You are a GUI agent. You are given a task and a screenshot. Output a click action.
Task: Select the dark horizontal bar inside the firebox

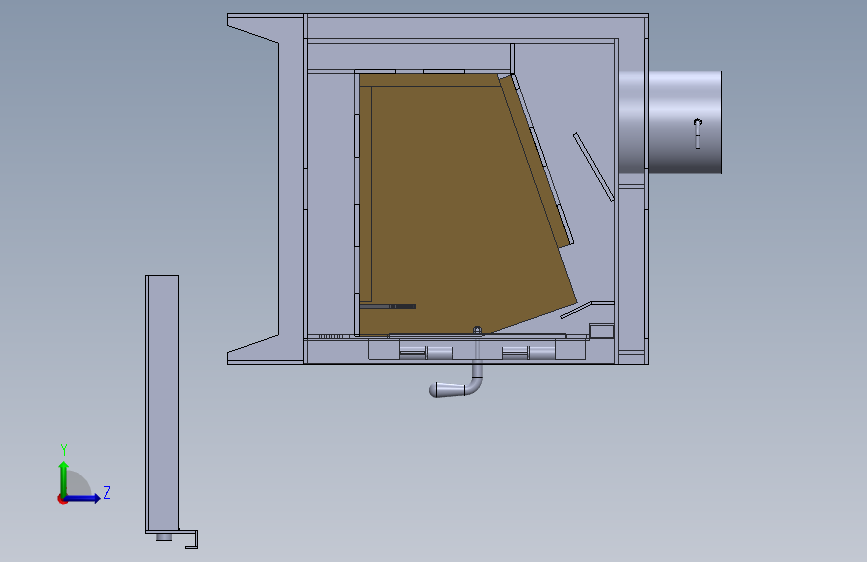[388, 306]
